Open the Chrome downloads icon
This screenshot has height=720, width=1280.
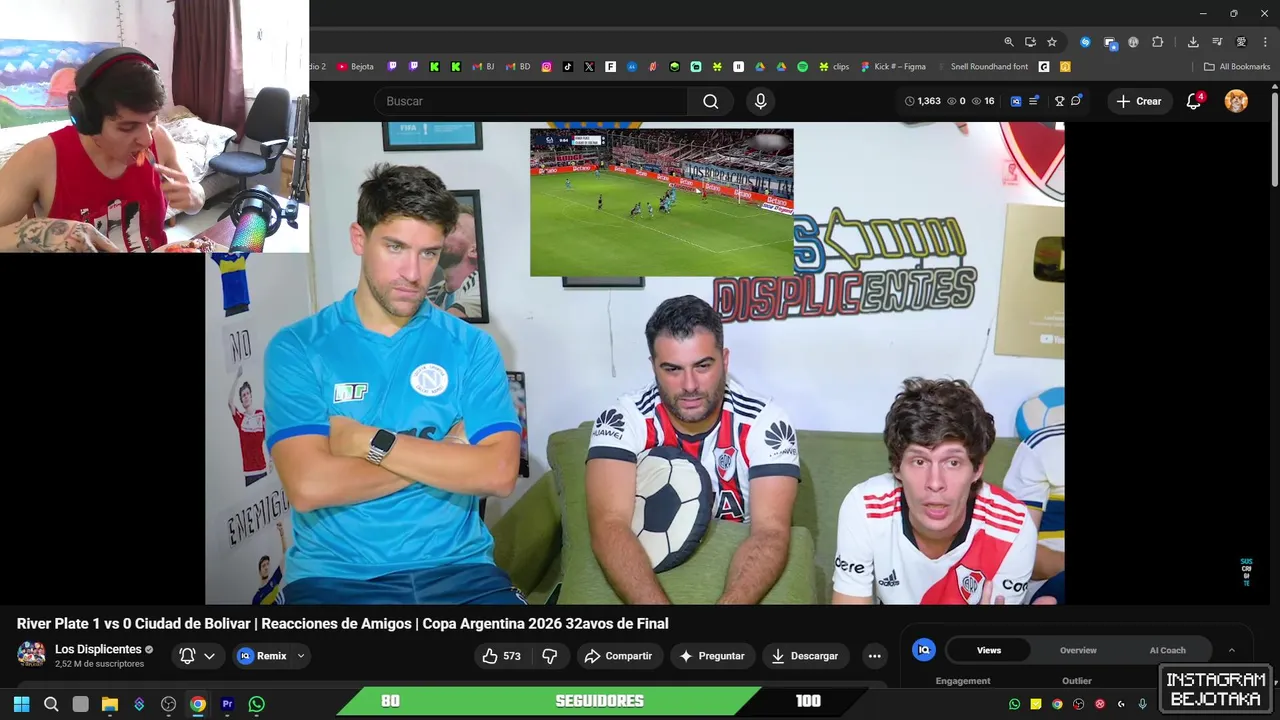point(1193,42)
